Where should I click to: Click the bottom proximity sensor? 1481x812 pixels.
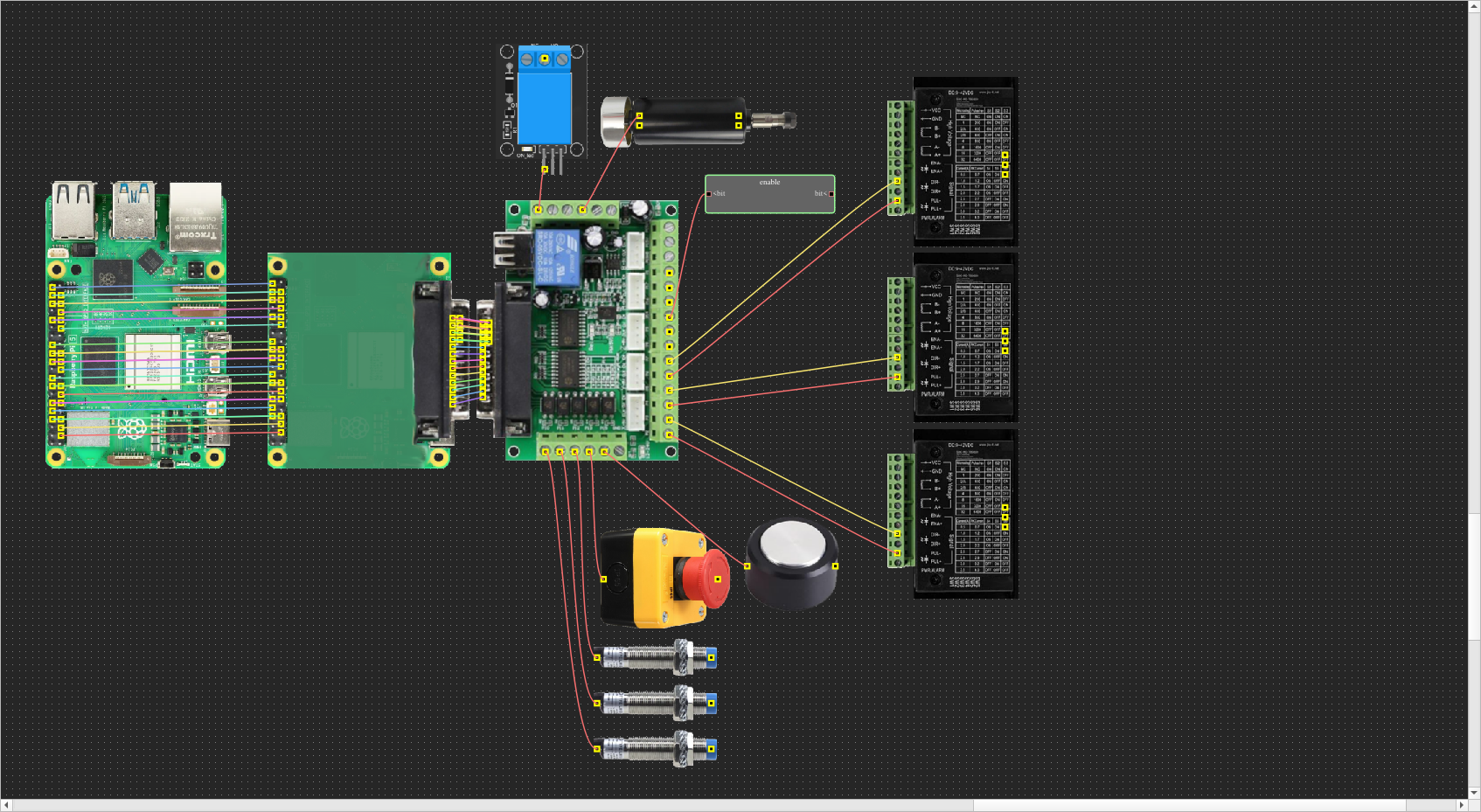(656, 749)
